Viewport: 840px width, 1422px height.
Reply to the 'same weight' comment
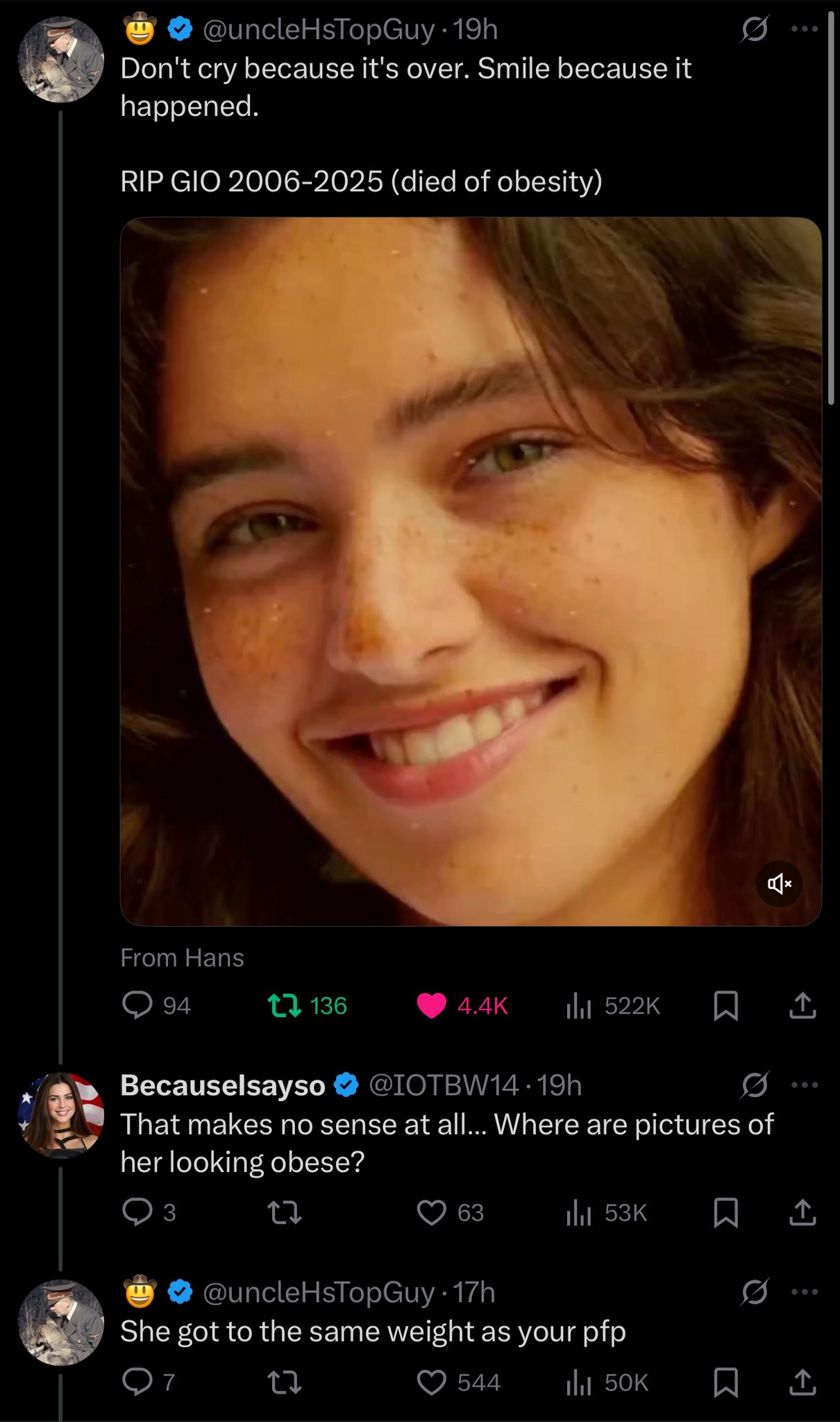pos(137,1382)
